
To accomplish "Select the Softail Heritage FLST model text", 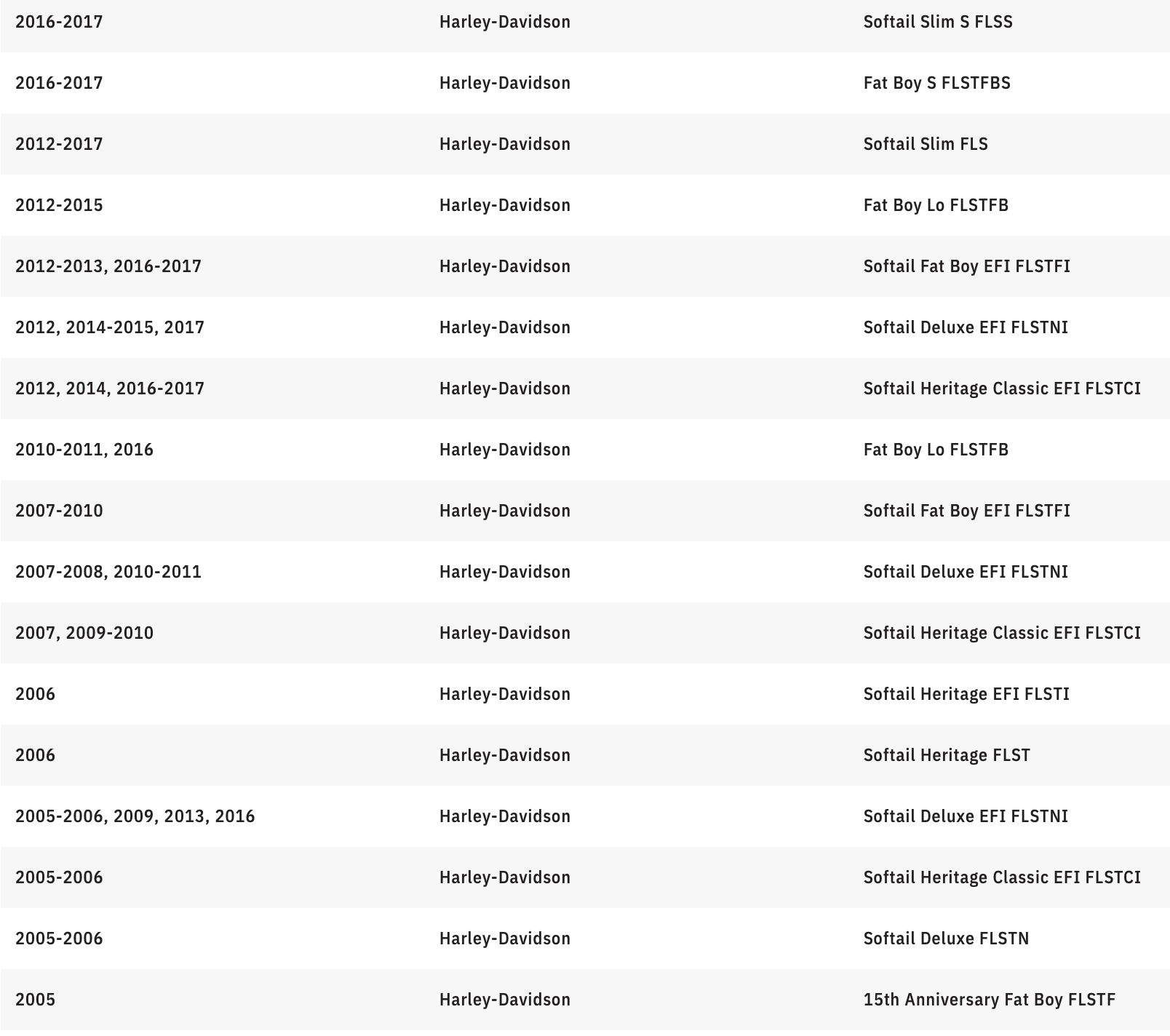I will 947,755.
